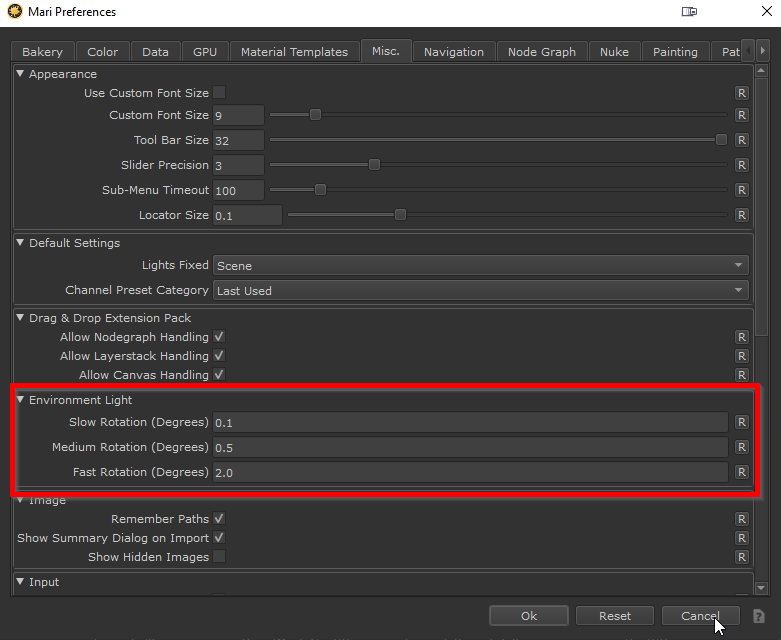Click the Ok button
The image size is (781, 640).
click(529, 616)
